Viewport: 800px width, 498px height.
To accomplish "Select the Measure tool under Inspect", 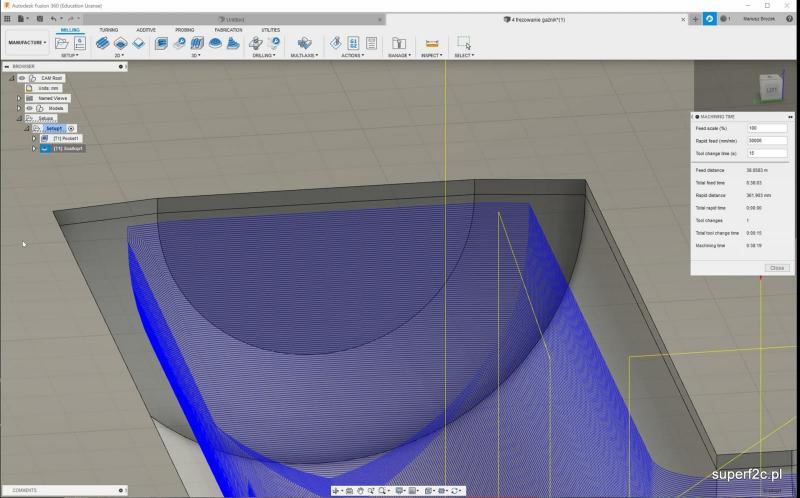I will [x=432, y=43].
